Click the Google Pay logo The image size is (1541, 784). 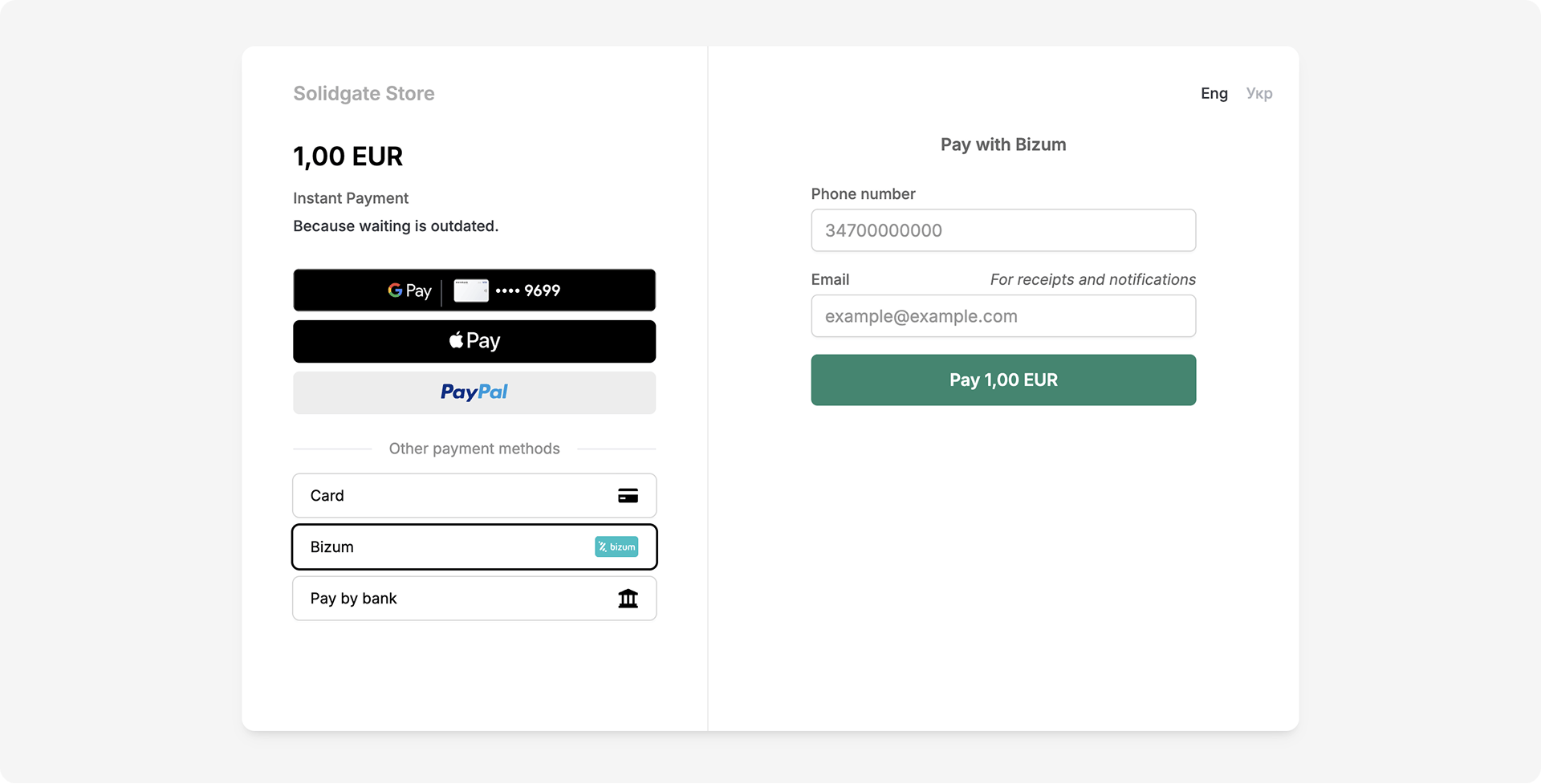(409, 290)
